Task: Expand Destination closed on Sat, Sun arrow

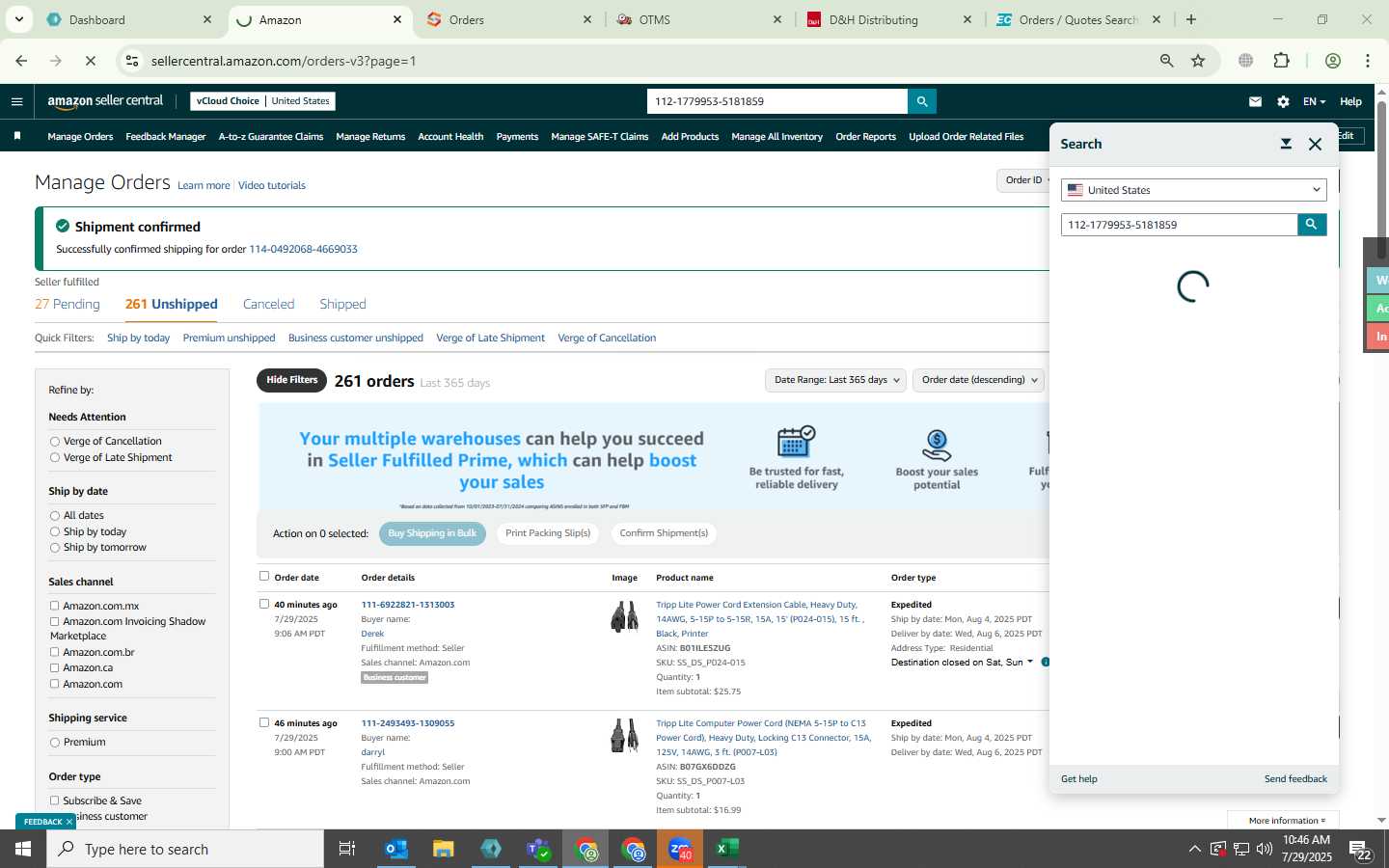Action: [x=1030, y=662]
